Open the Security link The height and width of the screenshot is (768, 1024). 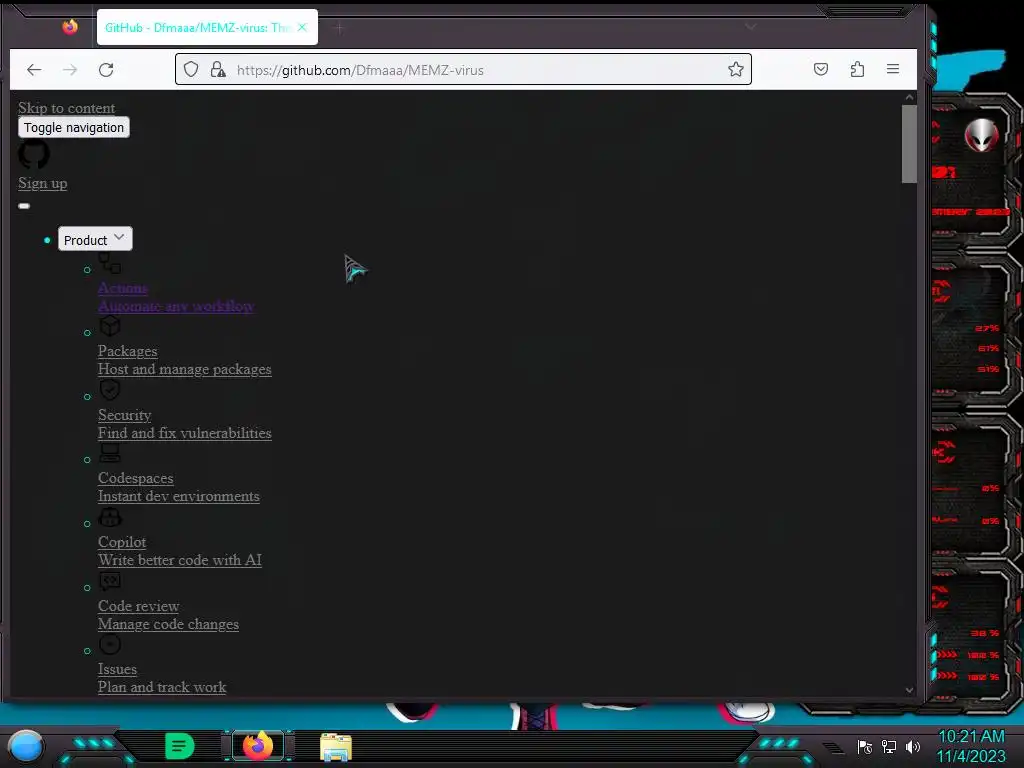(x=125, y=415)
